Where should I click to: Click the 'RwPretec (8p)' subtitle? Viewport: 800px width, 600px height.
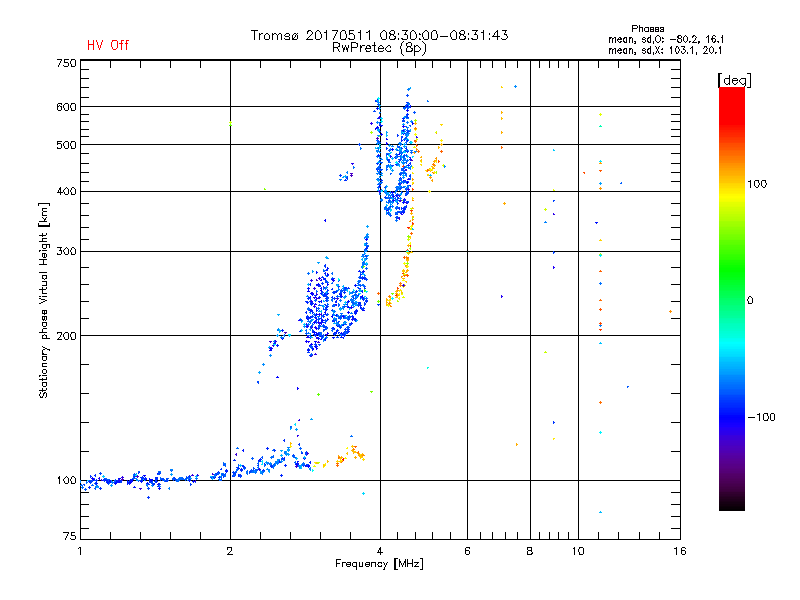(x=379, y=48)
